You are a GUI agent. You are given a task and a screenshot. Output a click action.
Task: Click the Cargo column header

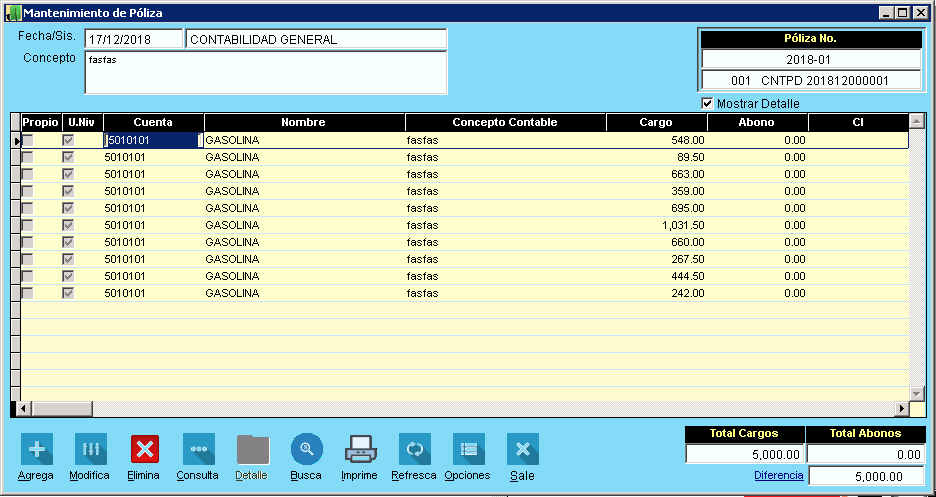pyautogui.click(x=656, y=122)
